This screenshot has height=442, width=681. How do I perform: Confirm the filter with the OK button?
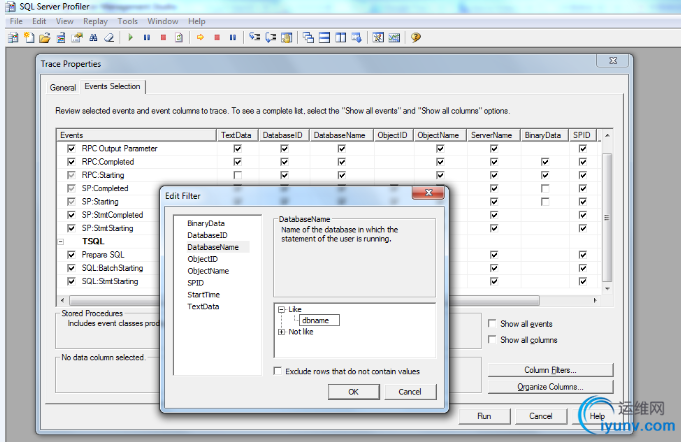(x=354, y=392)
